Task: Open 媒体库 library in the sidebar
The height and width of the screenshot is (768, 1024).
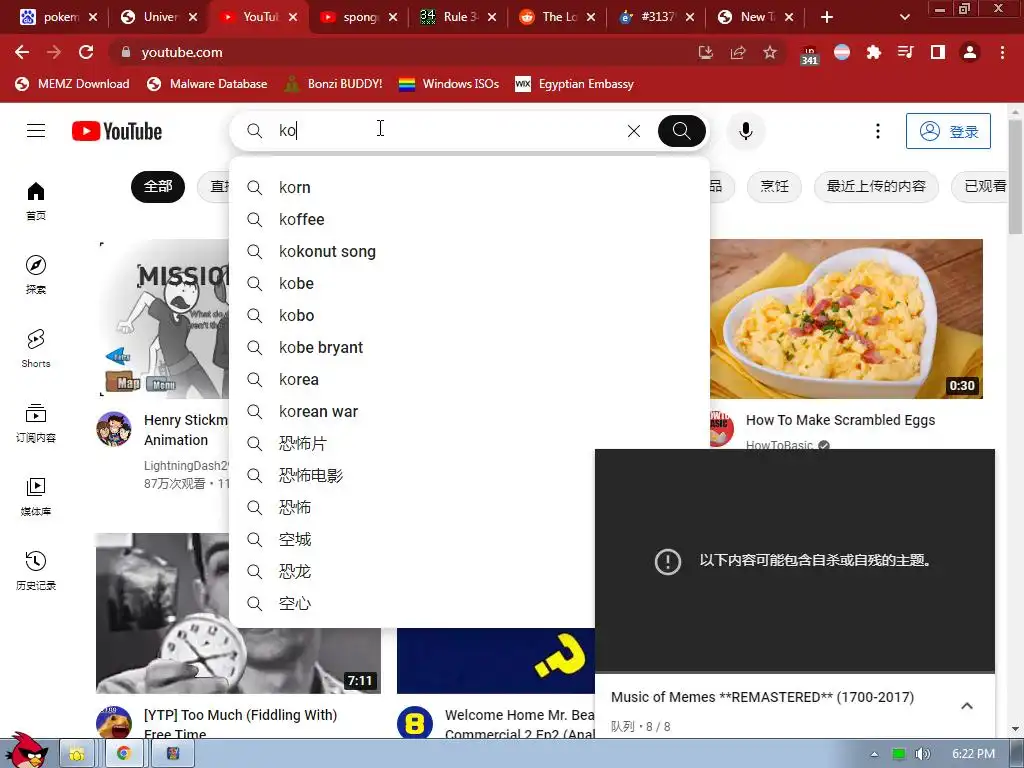Action: pyautogui.click(x=36, y=497)
